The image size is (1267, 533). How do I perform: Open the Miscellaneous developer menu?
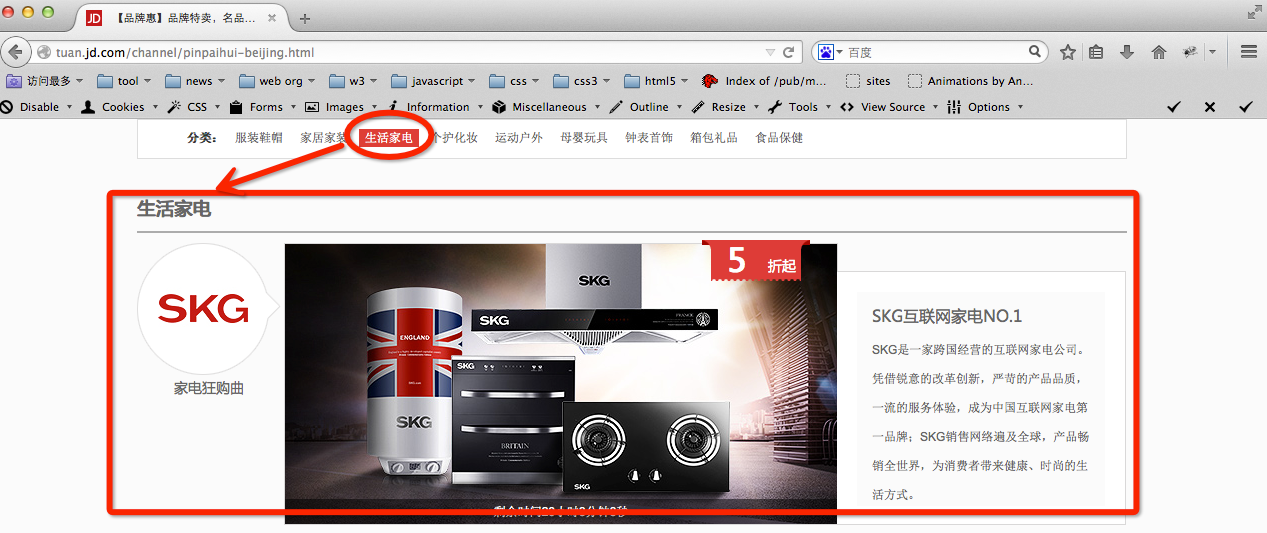point(545,107)
